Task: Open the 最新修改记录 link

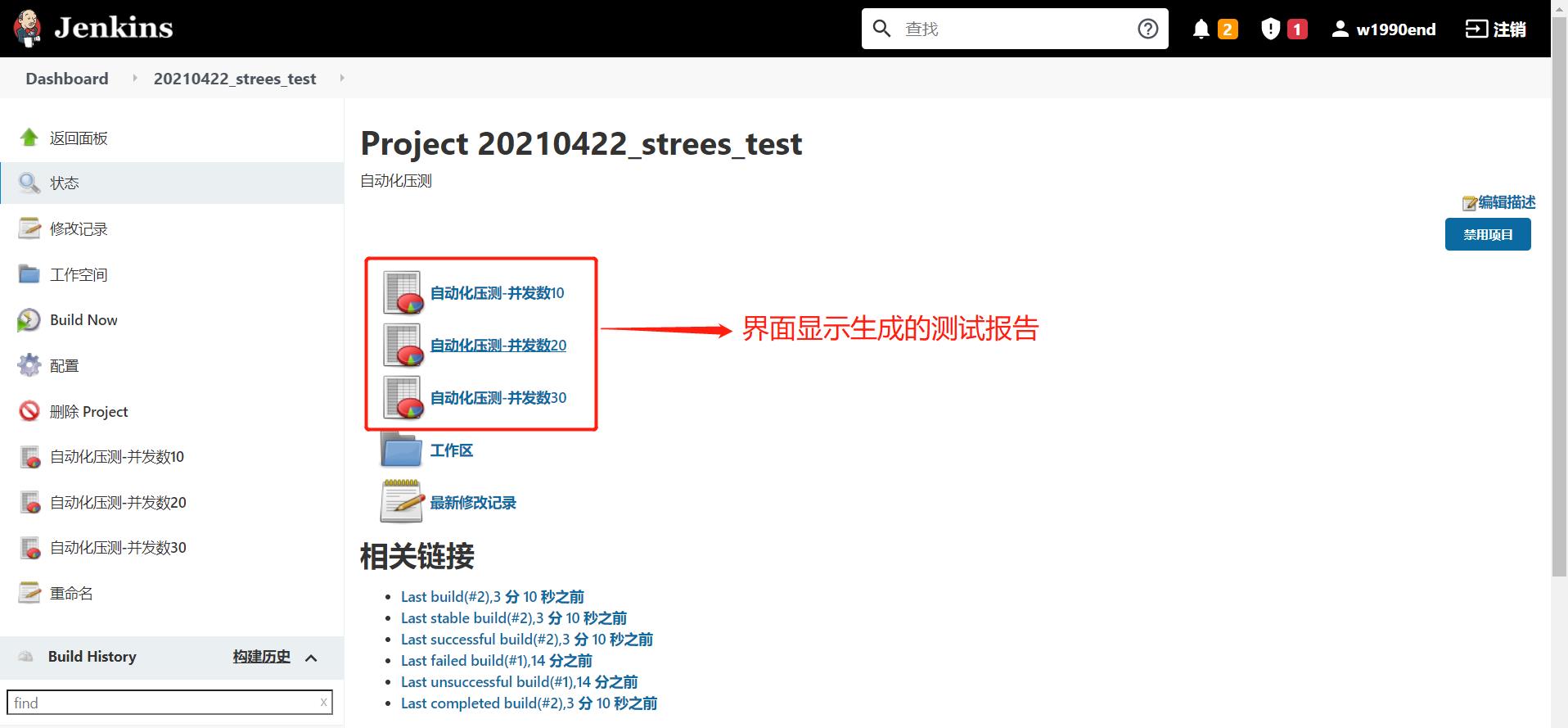Action: 473,503
